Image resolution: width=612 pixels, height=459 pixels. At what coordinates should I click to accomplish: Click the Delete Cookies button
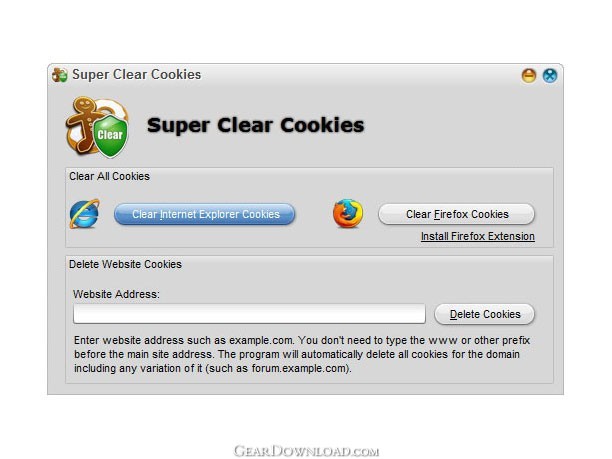coord(484,314)
